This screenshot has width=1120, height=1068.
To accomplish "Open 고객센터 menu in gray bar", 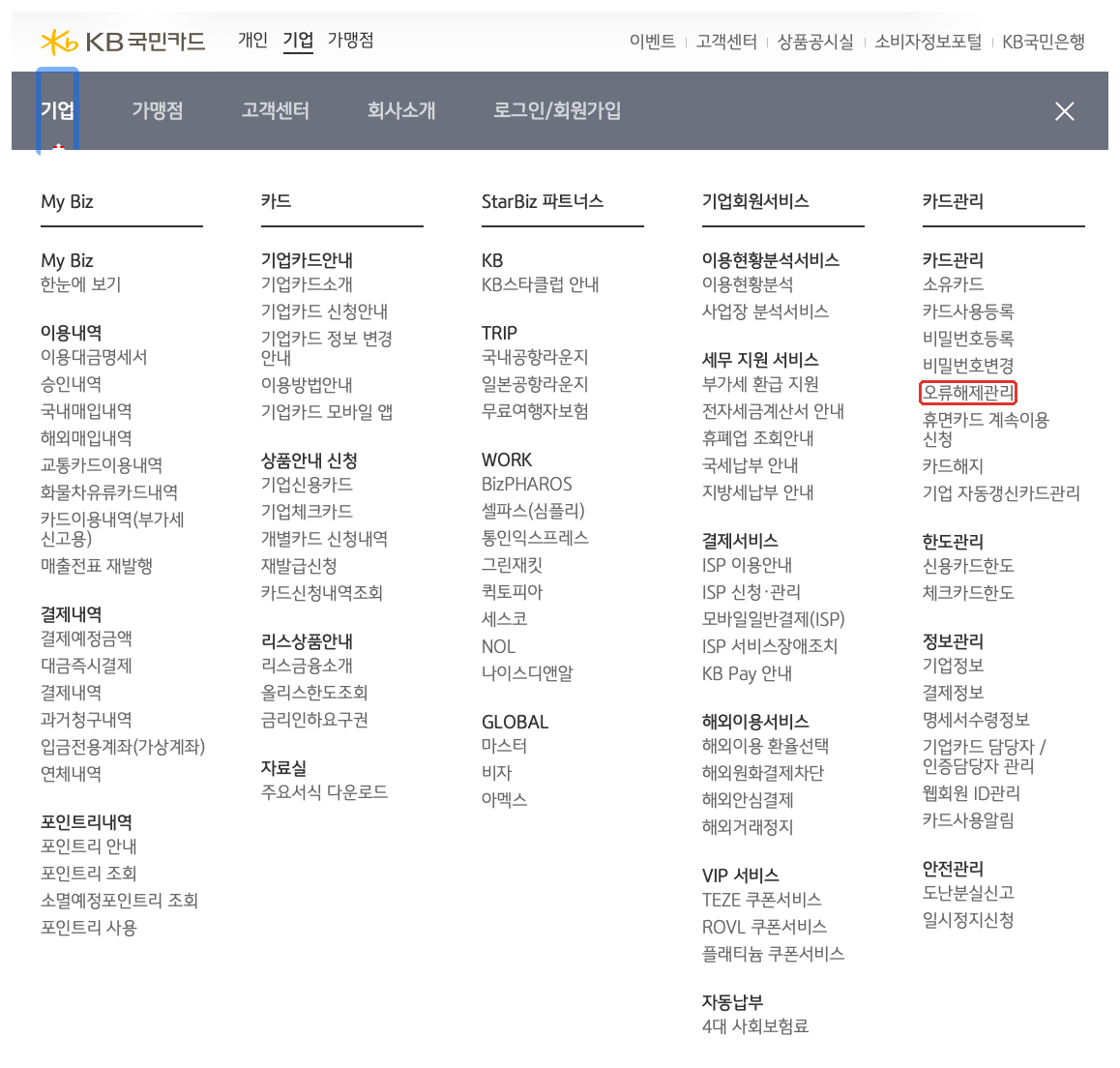I will 275,110.
